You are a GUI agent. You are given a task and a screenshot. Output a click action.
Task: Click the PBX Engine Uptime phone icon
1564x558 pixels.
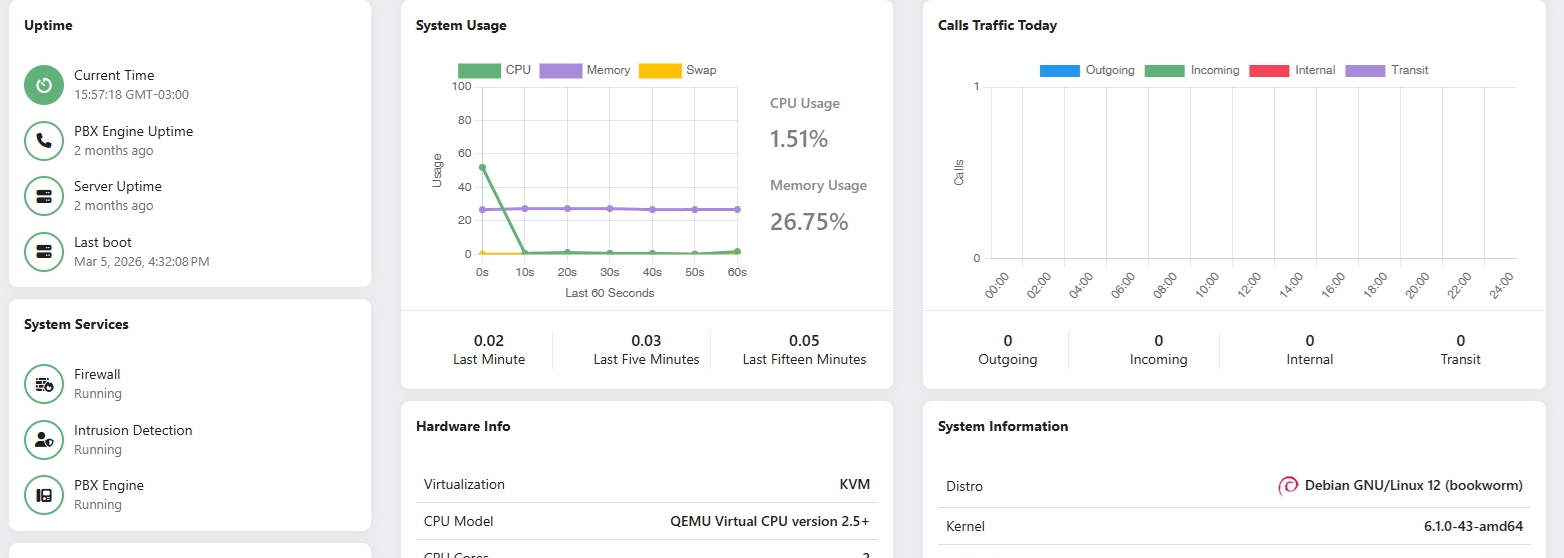click(x=44, y=141)
